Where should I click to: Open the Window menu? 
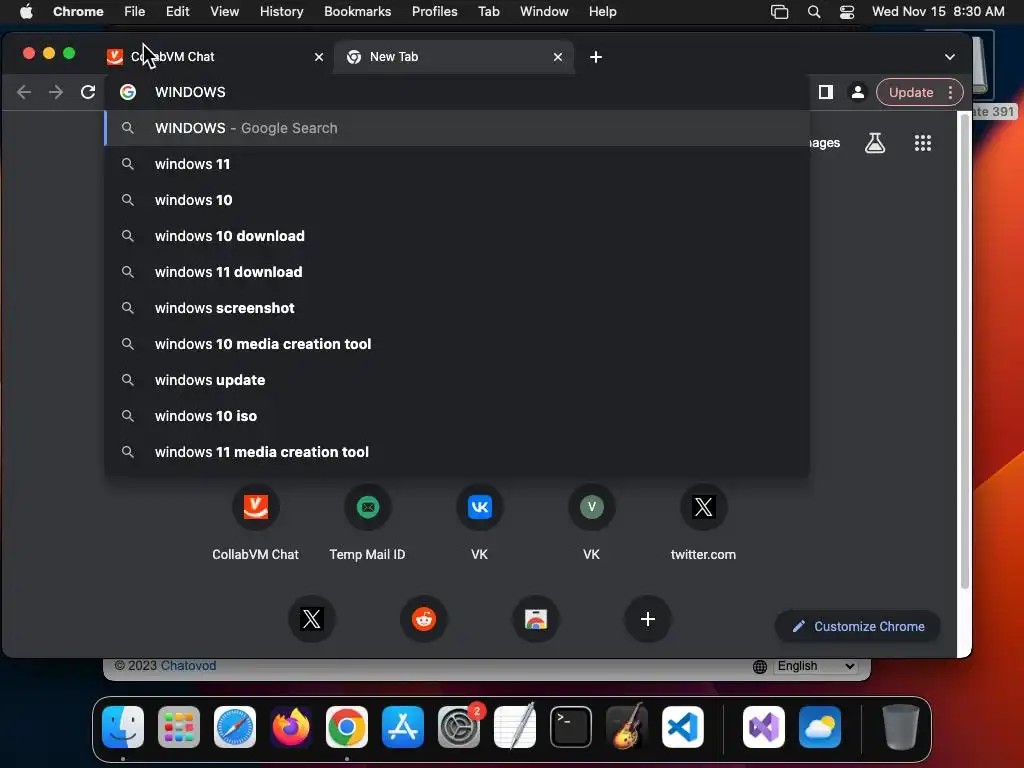[x=544, y=11]
